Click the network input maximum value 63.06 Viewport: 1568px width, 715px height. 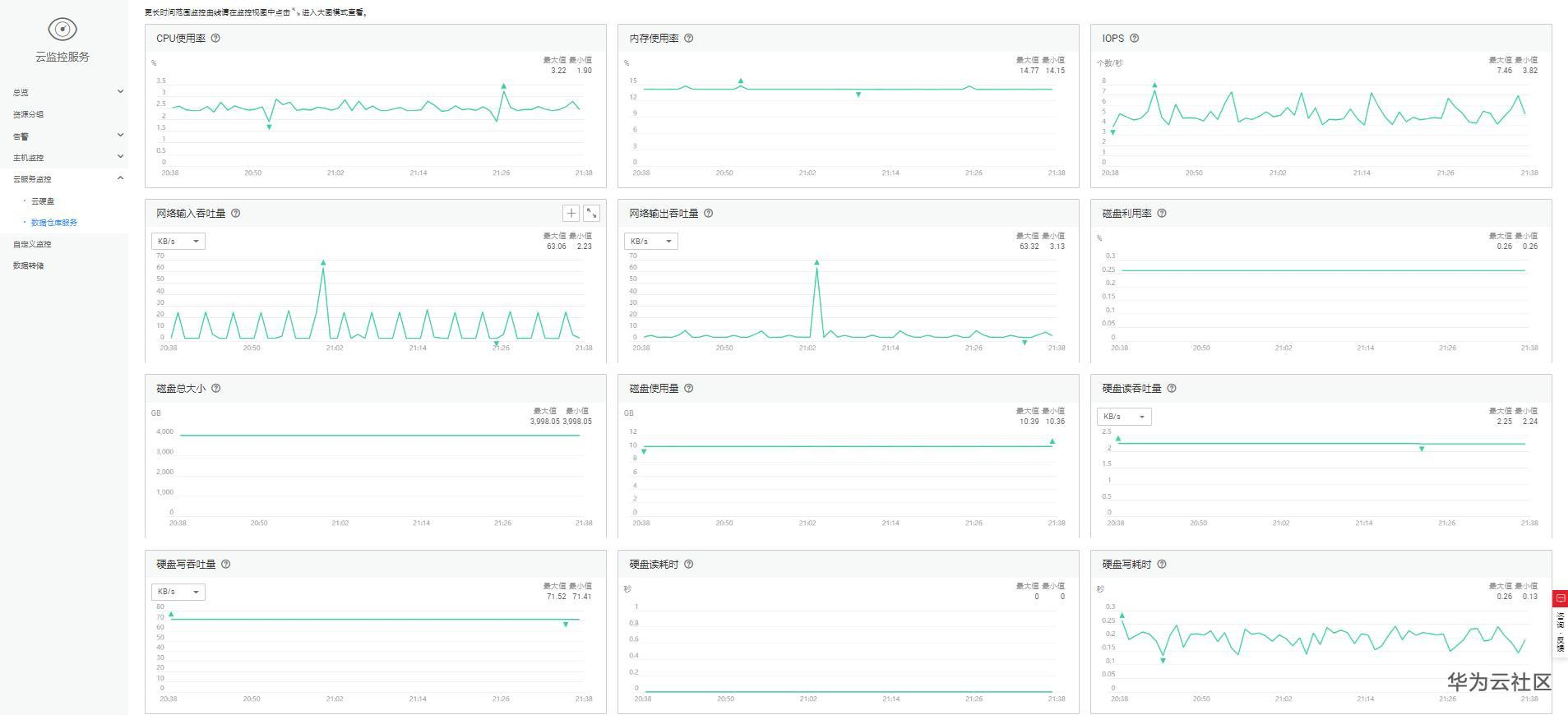557,247
